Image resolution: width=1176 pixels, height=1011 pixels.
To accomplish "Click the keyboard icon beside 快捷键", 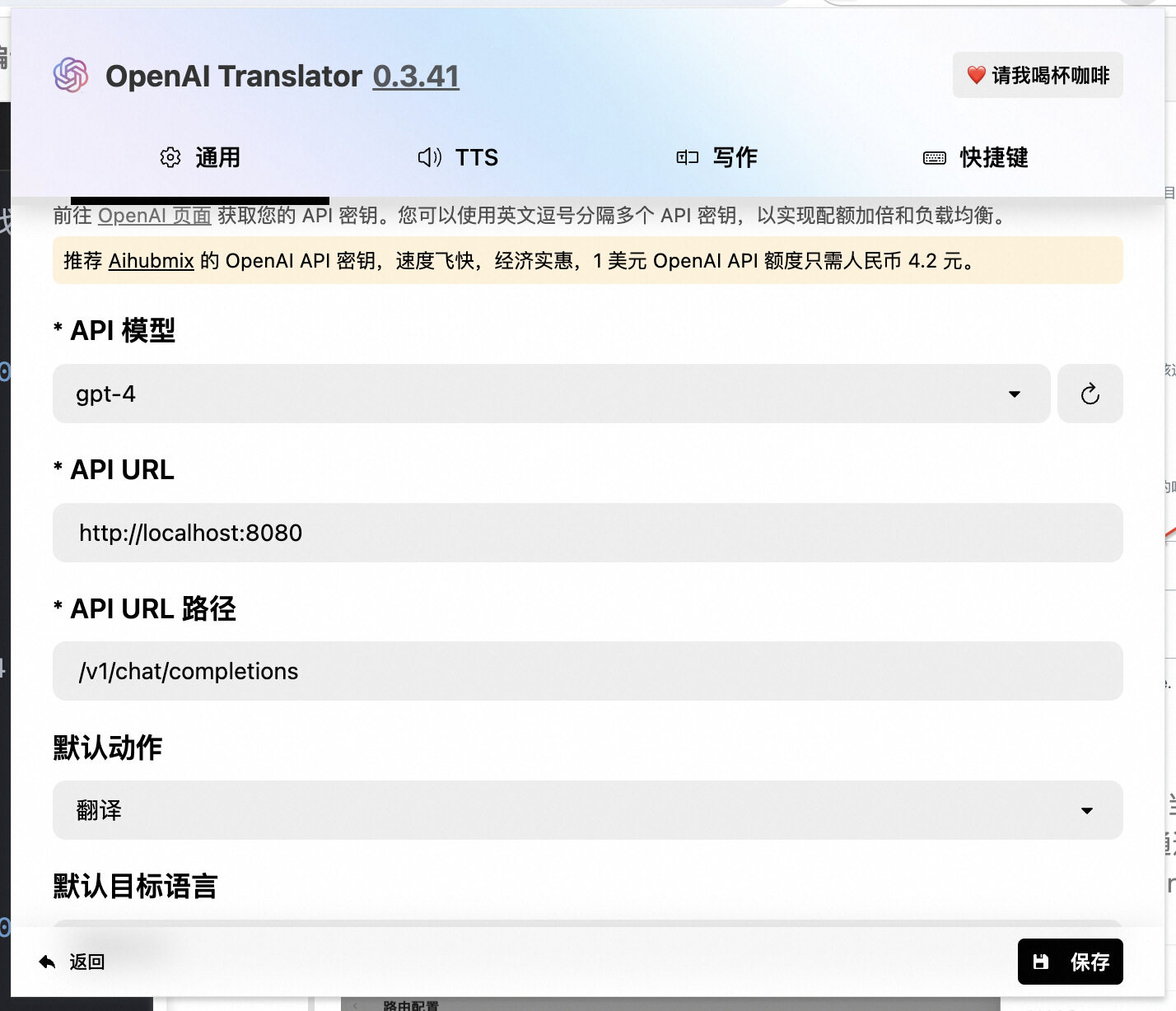I will pos(934,157).
